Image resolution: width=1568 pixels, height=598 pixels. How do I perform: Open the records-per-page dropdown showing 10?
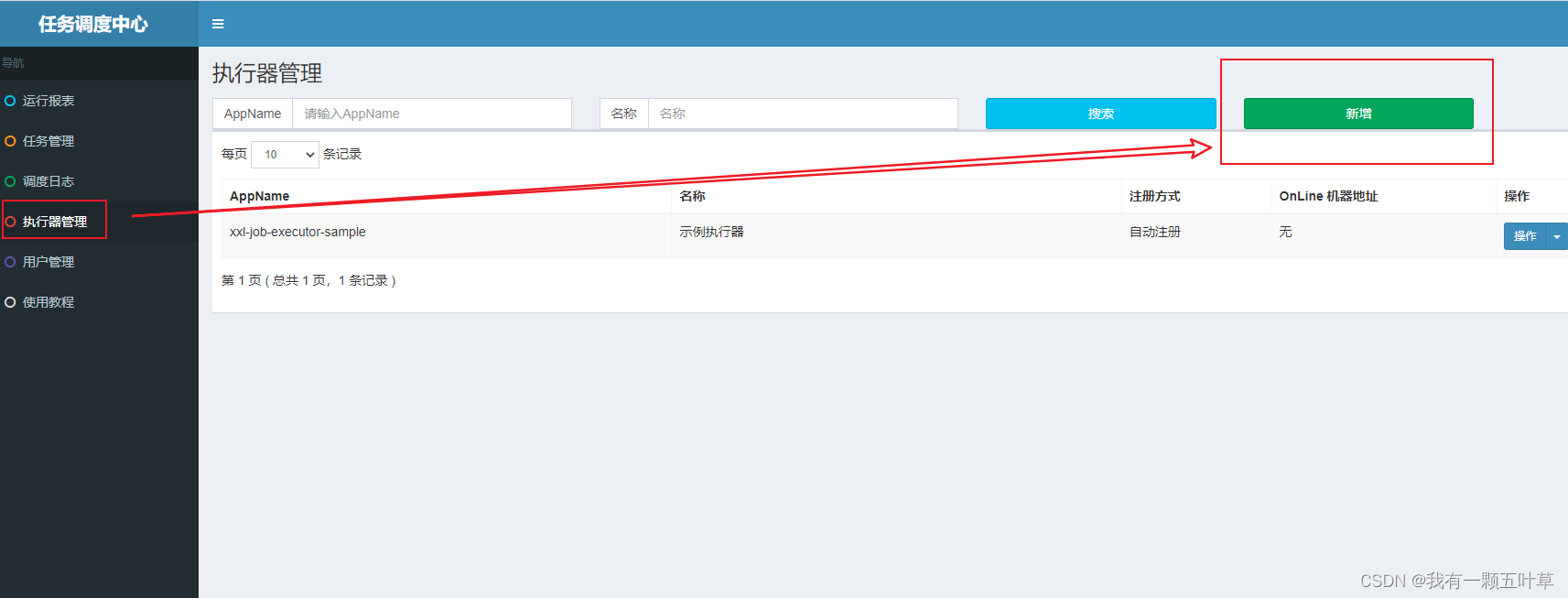click(285, 154)
